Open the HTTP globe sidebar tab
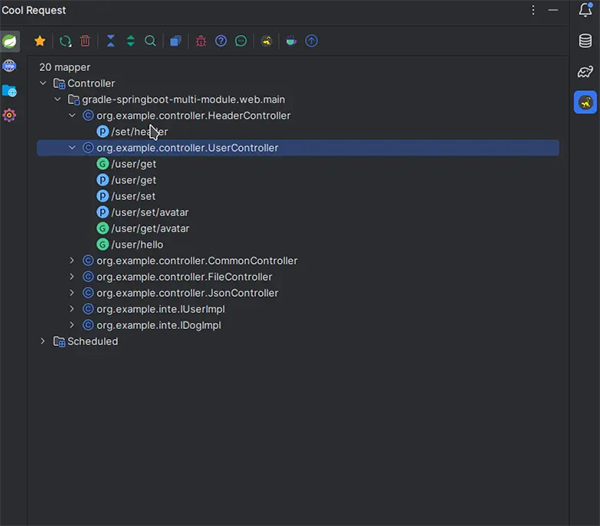The width and height of the screenshot is (600, 526). 10,66
